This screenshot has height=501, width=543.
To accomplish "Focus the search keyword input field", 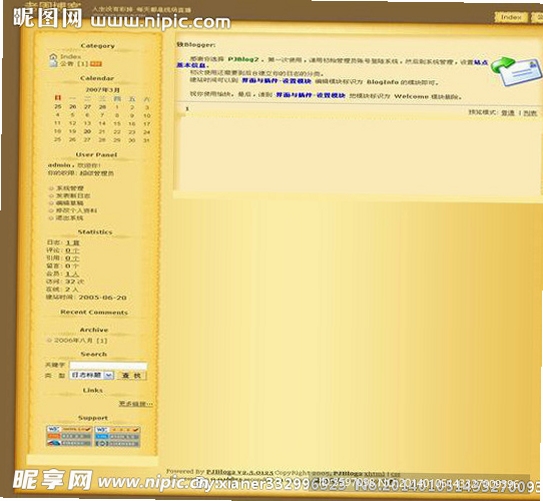I will click(x=108, y=365).
